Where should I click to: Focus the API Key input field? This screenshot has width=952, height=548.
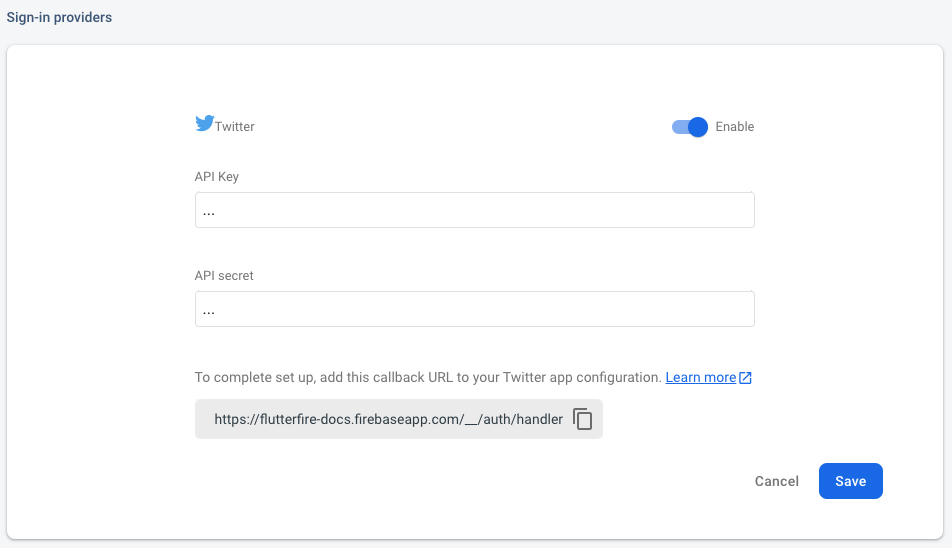click(x=474, y=210)
